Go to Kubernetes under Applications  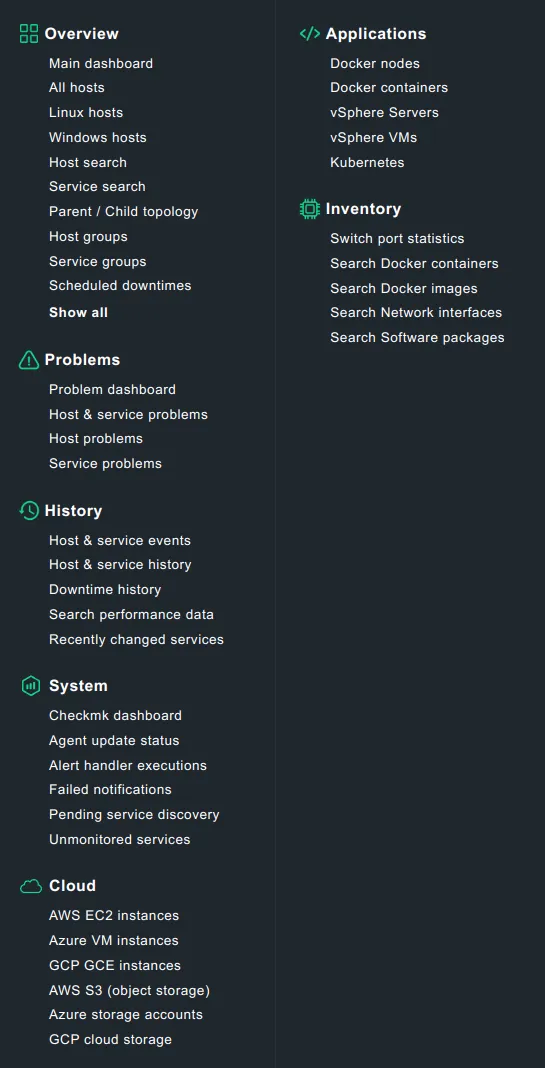click(367, 162)
